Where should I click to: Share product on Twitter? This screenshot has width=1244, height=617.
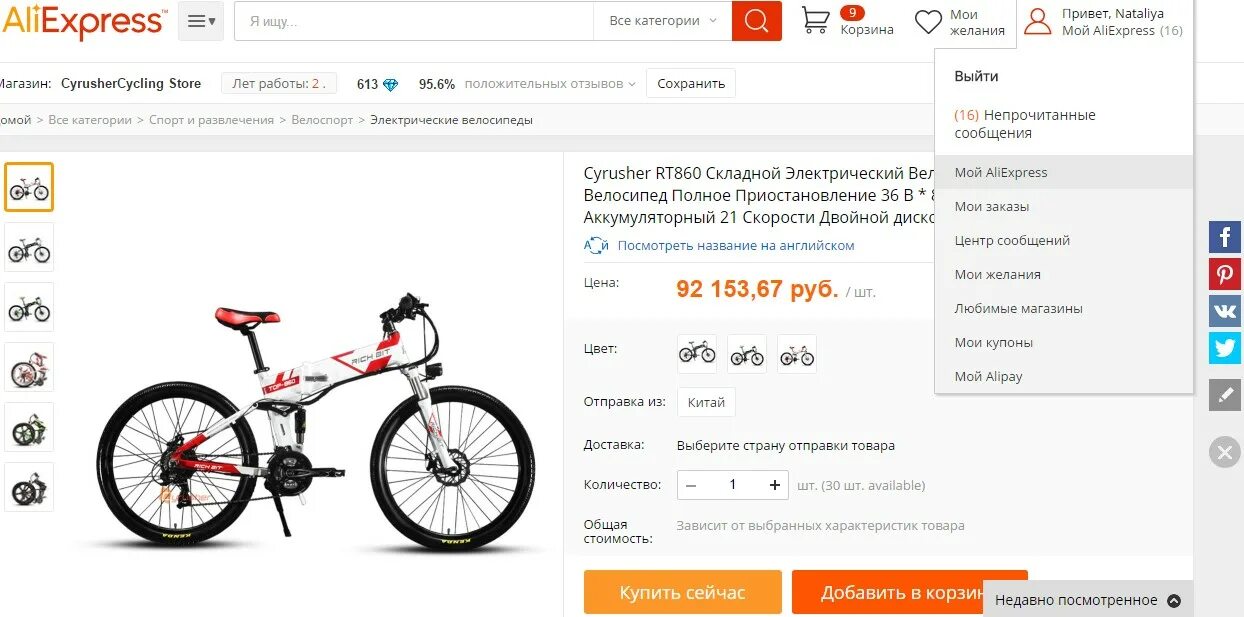pyautogui.click(x=1225, y=348)
